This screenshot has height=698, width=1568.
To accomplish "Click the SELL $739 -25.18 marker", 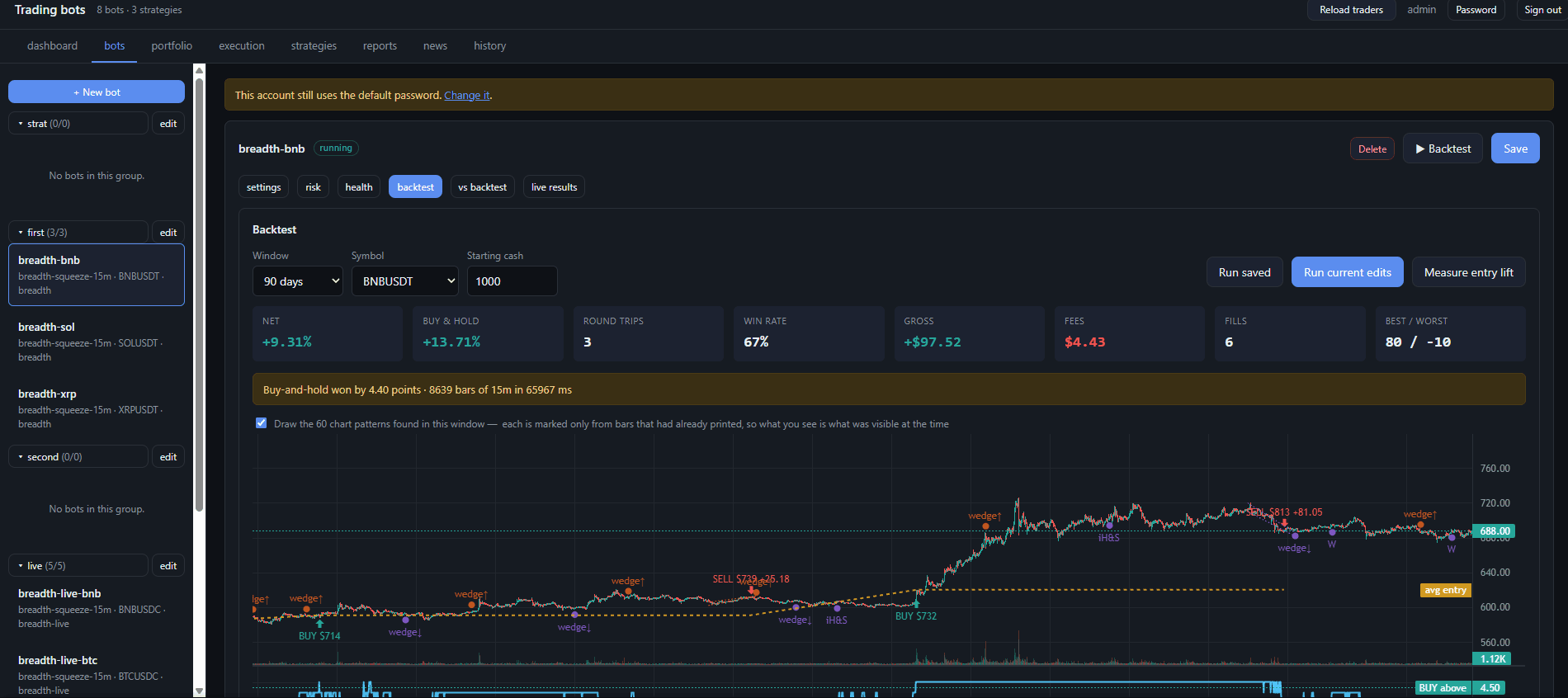I will [x=751, y=578].
